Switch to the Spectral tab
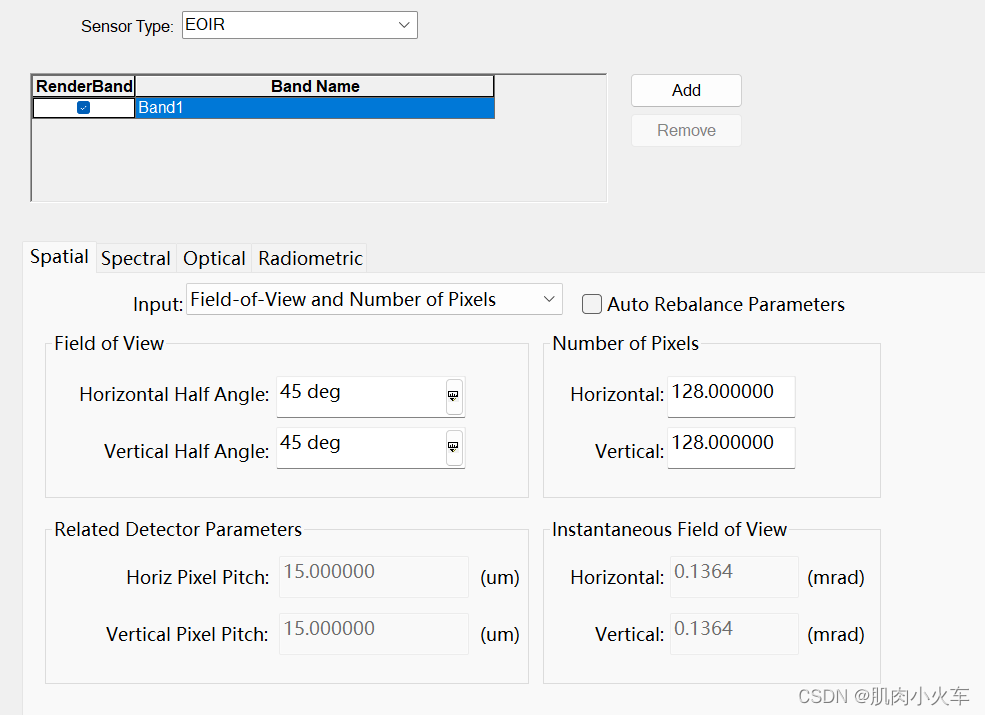This screenshot has height=715, width=985. tap(136, 258)
